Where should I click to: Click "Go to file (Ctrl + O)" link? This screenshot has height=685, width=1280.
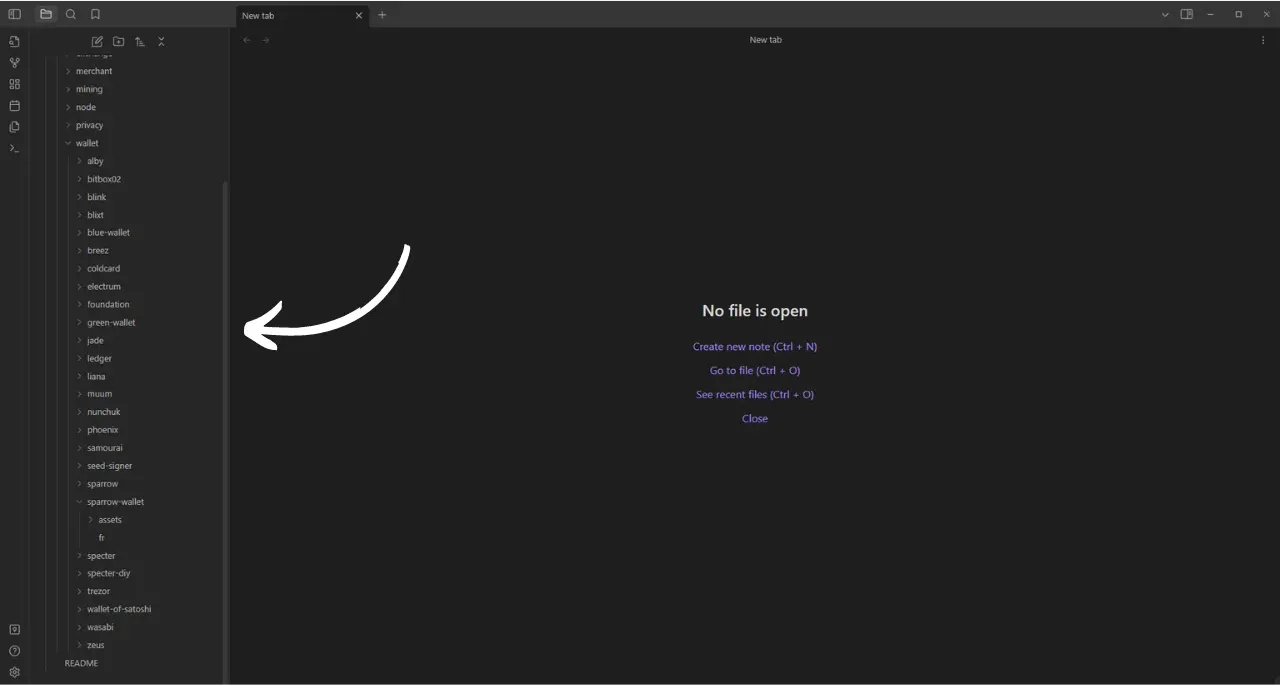click(x=754, y=371)
